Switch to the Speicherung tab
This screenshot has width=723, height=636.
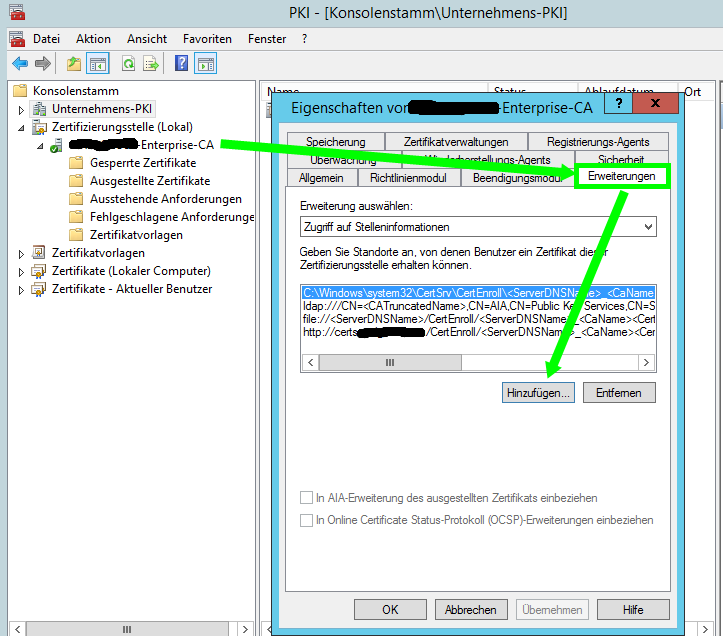coord(336,142)
